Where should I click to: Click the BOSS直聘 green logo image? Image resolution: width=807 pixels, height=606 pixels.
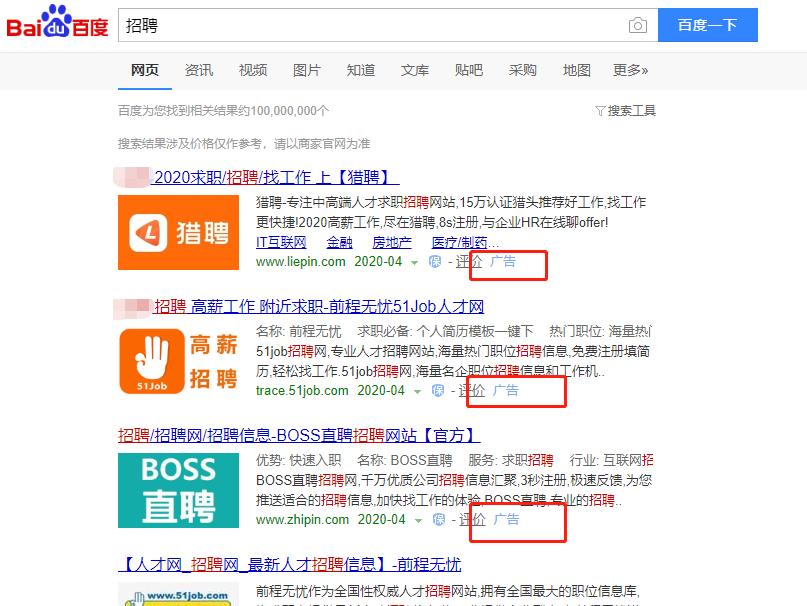177,490
